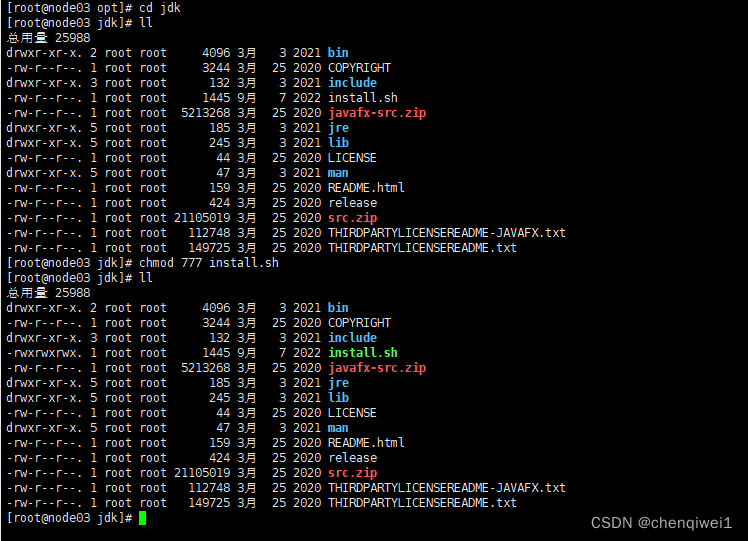
Task: Click the white 'install.sh' filename before chmod
Action: point(363,98)
